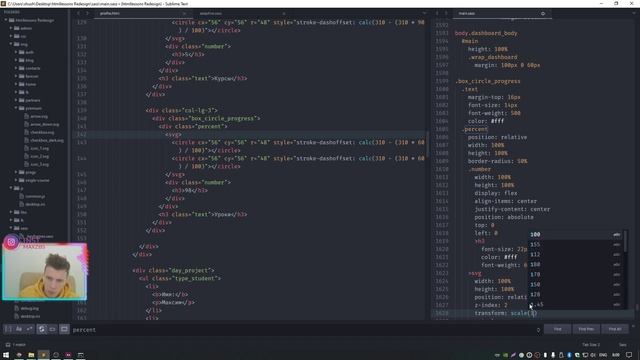This screenshot has width=640, height=360.
Task: Click Sublime Text taskbar icon
Action: 43,355
